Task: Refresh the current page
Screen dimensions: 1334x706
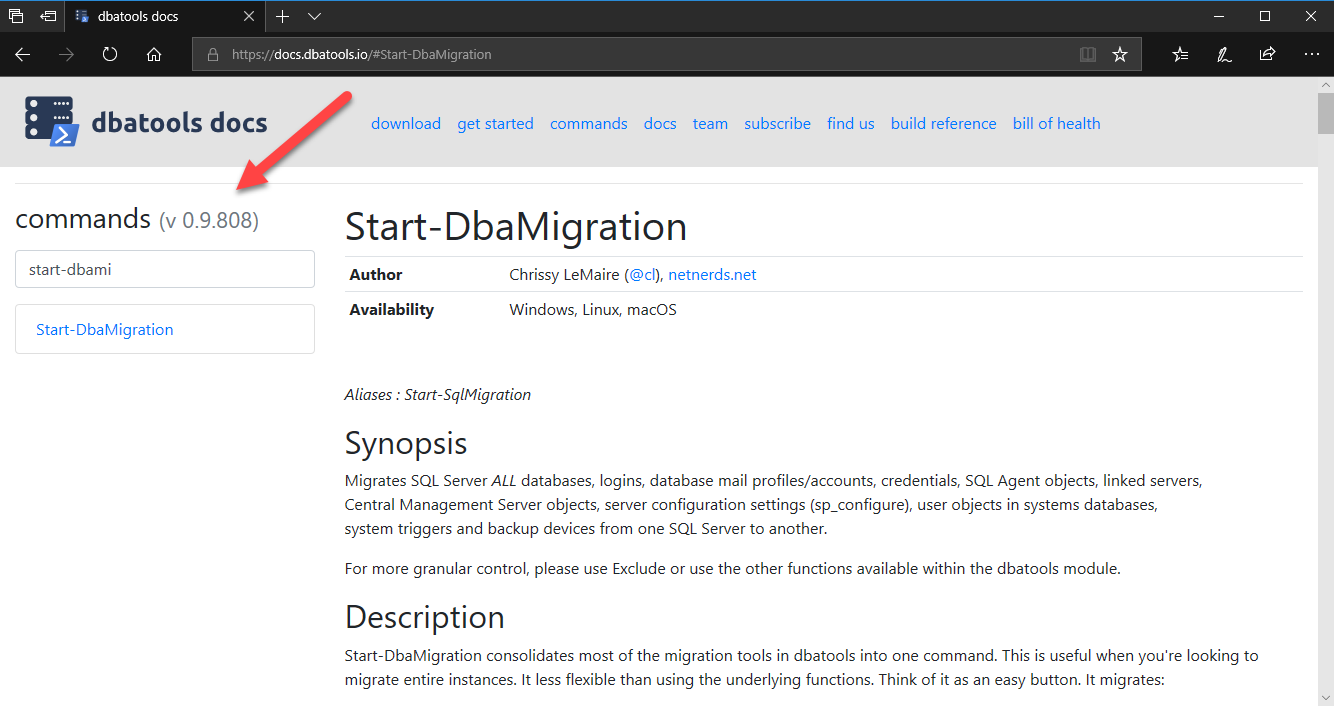Action: click(109, 54)
